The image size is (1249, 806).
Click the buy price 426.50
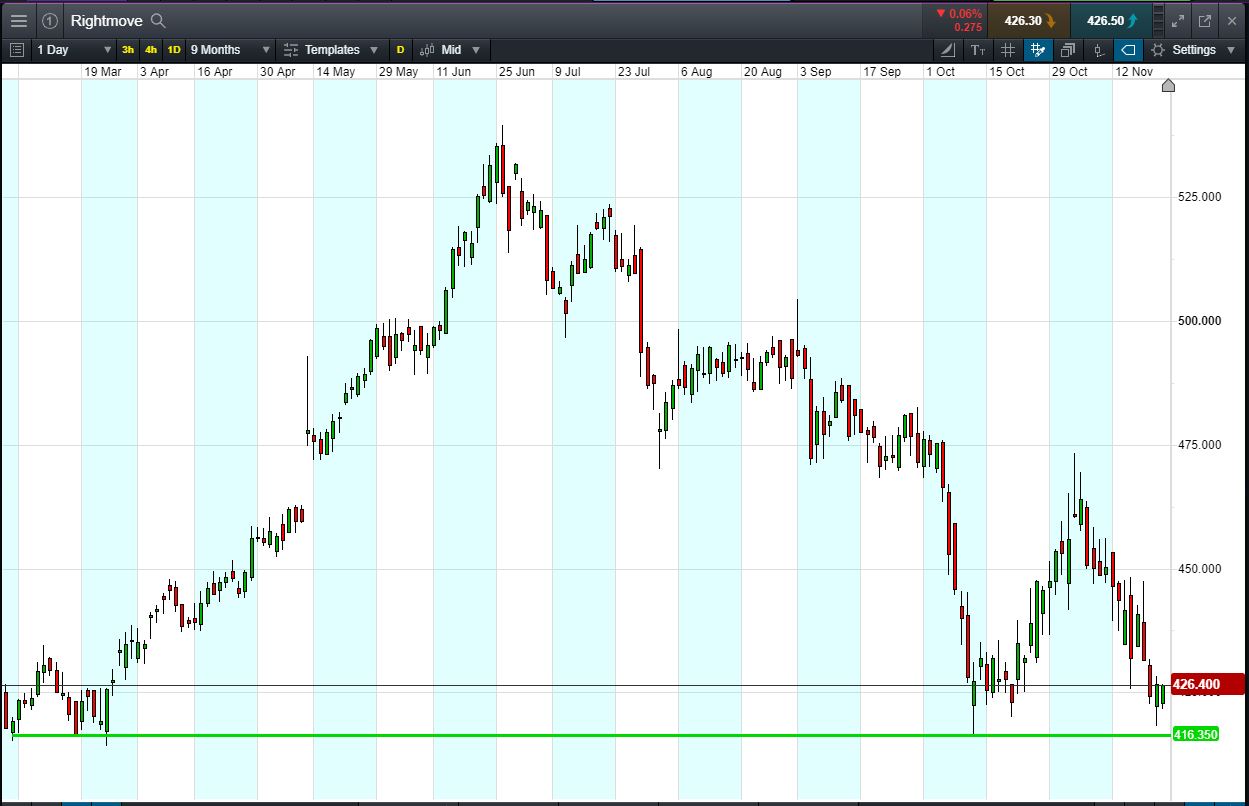(1111, 20)
